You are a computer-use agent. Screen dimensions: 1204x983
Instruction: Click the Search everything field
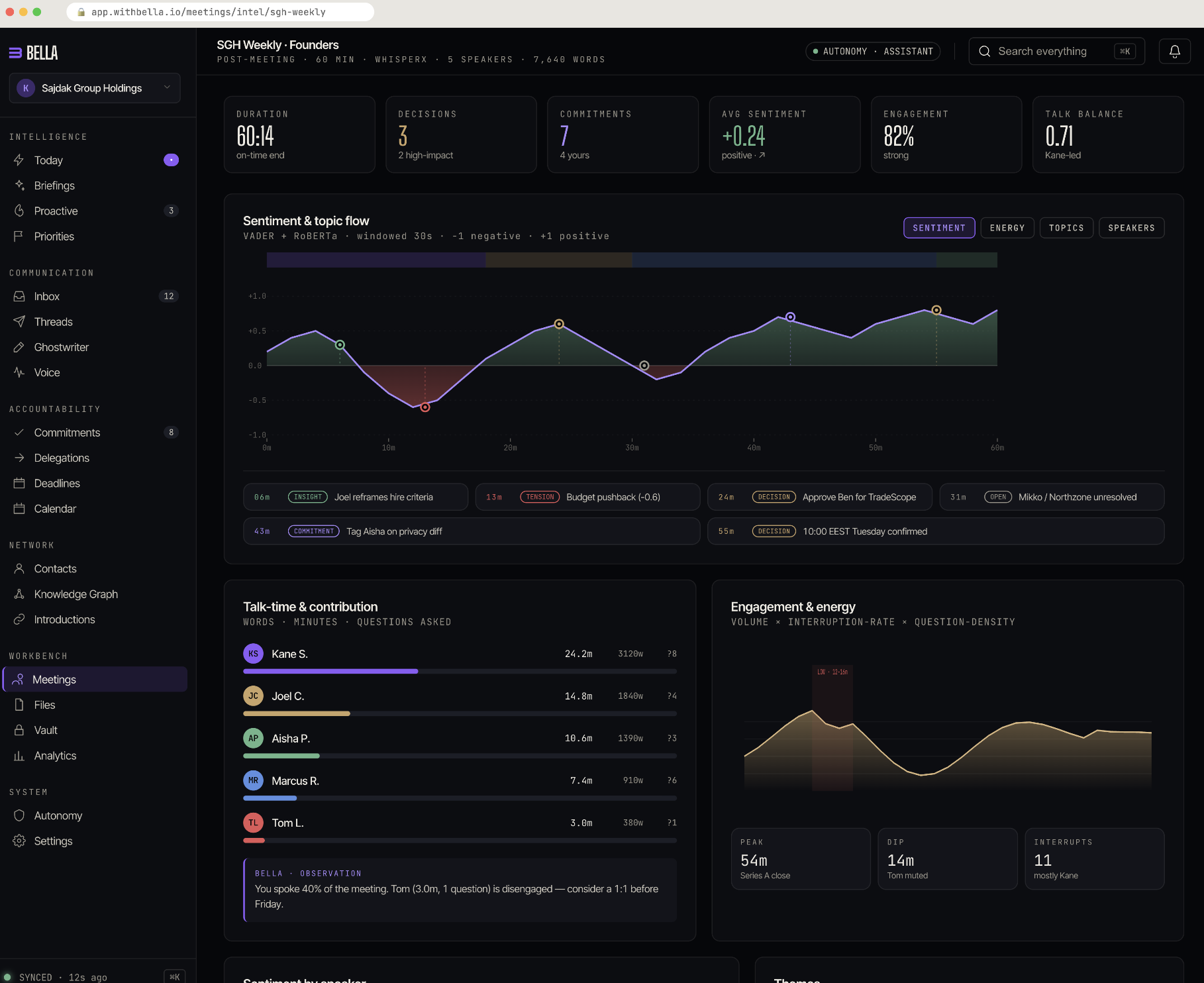[x=1056, y=51]
